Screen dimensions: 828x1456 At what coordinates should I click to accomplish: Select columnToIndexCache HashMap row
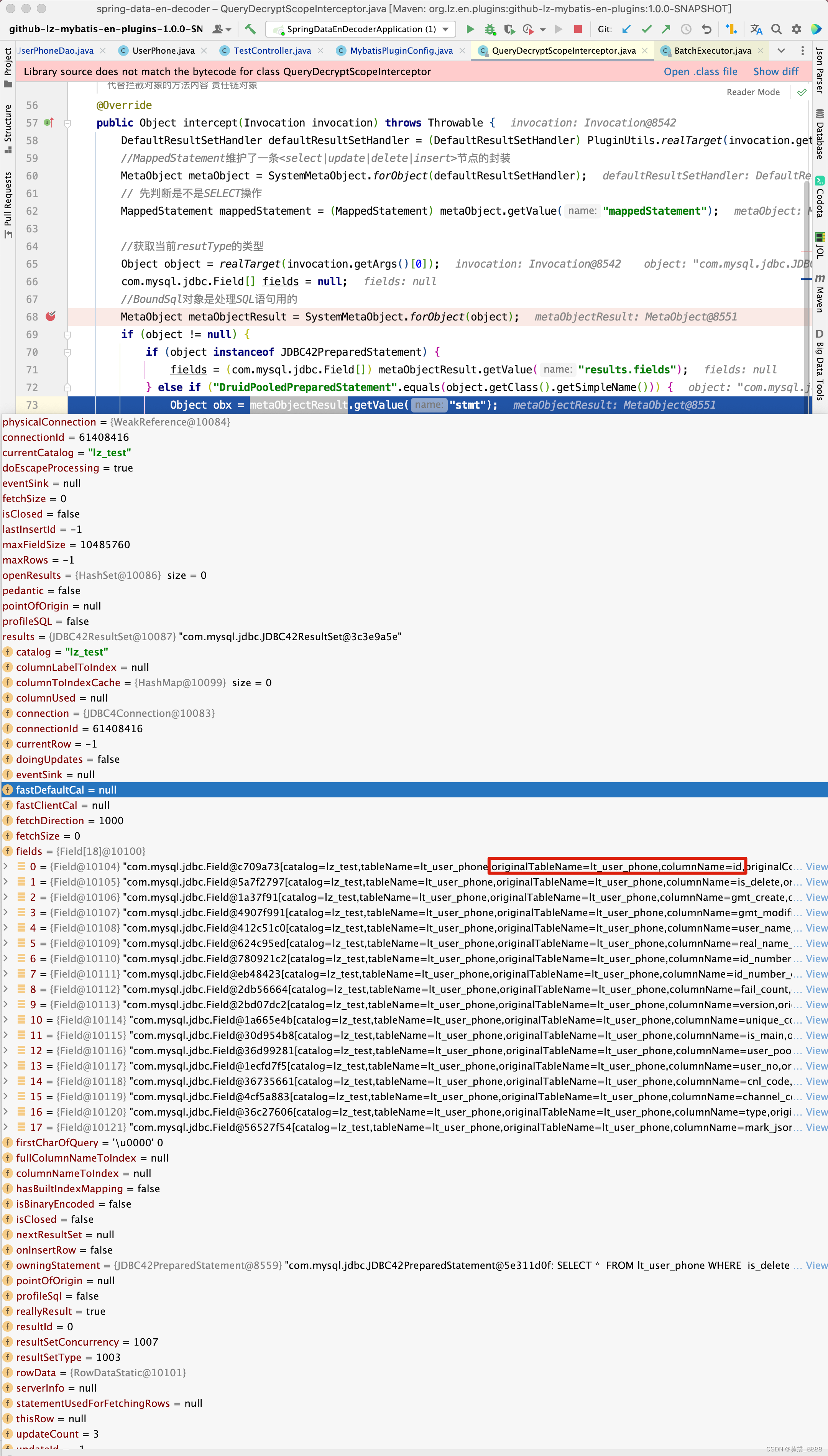(x=414, y=682)
